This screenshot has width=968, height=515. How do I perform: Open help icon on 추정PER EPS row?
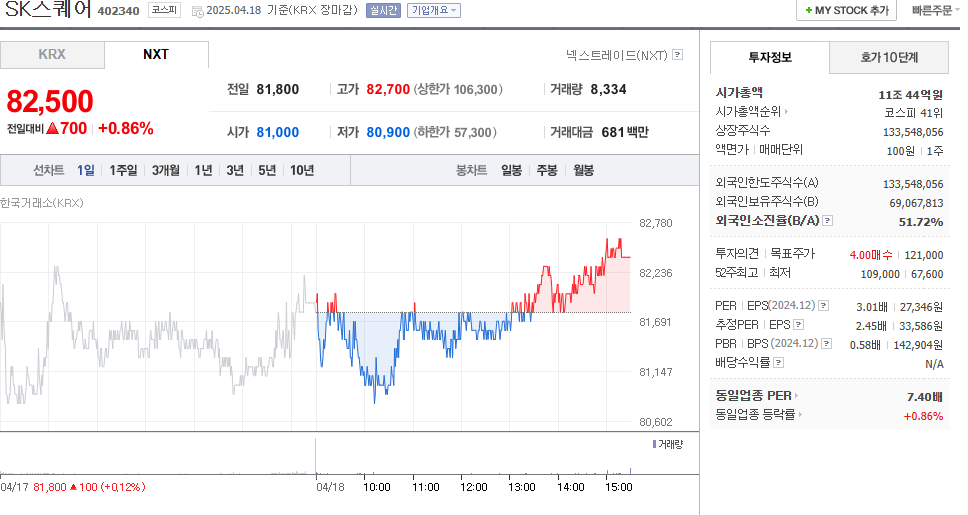click(x=798, y=325)
